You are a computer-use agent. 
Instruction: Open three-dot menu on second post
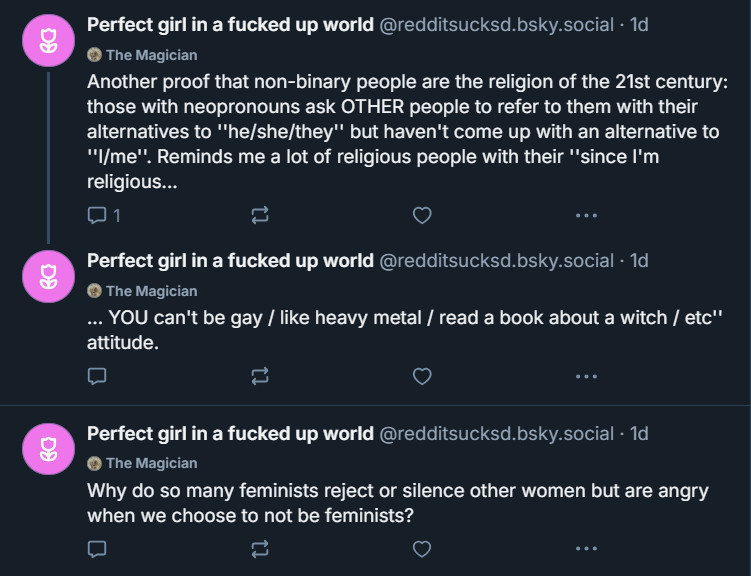586,376
